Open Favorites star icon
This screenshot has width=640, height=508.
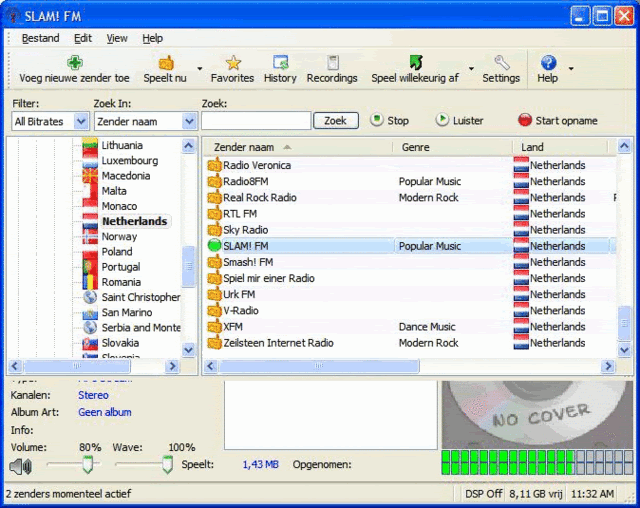[x=233, y=62]
